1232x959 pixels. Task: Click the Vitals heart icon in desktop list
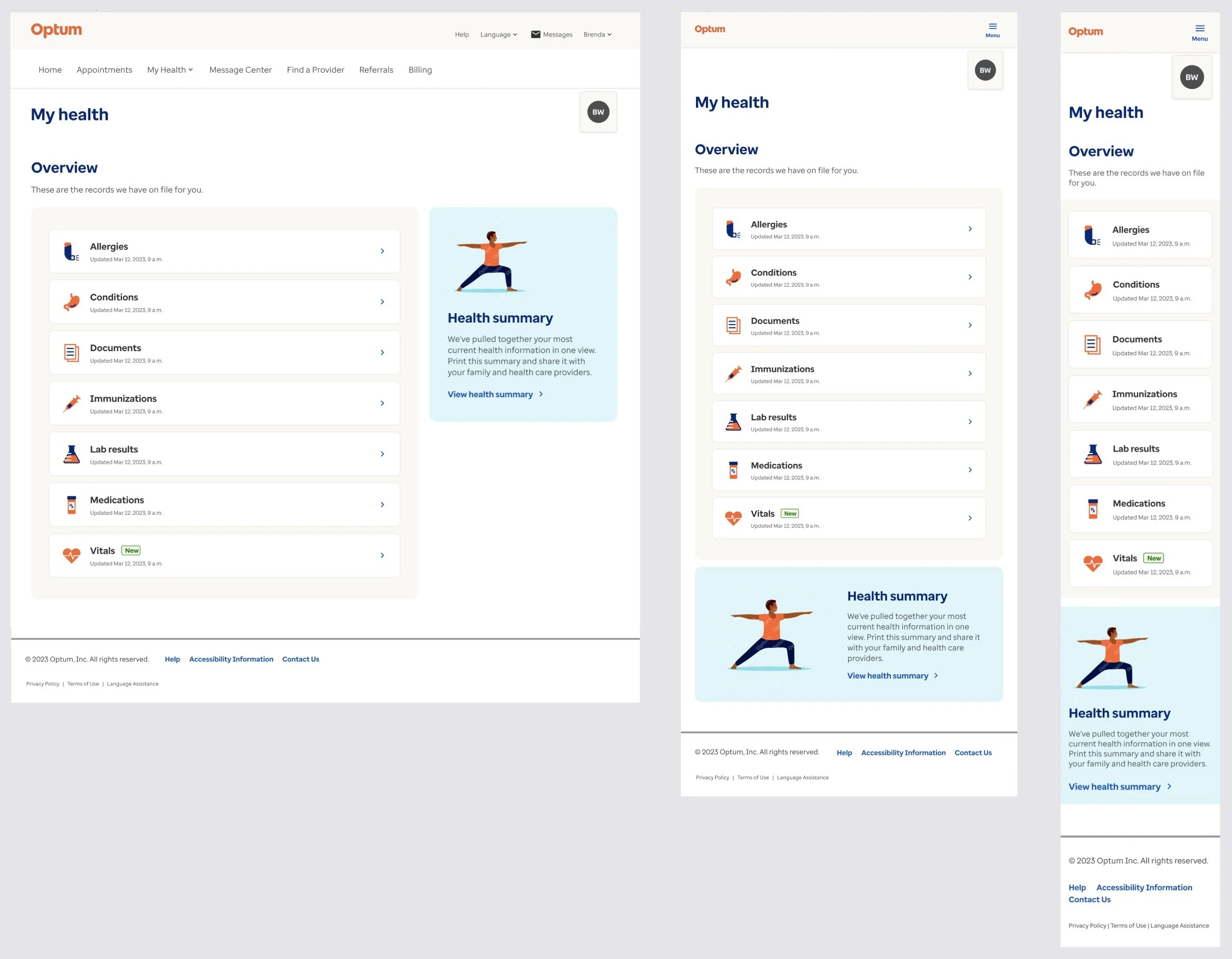pos(71,556)
